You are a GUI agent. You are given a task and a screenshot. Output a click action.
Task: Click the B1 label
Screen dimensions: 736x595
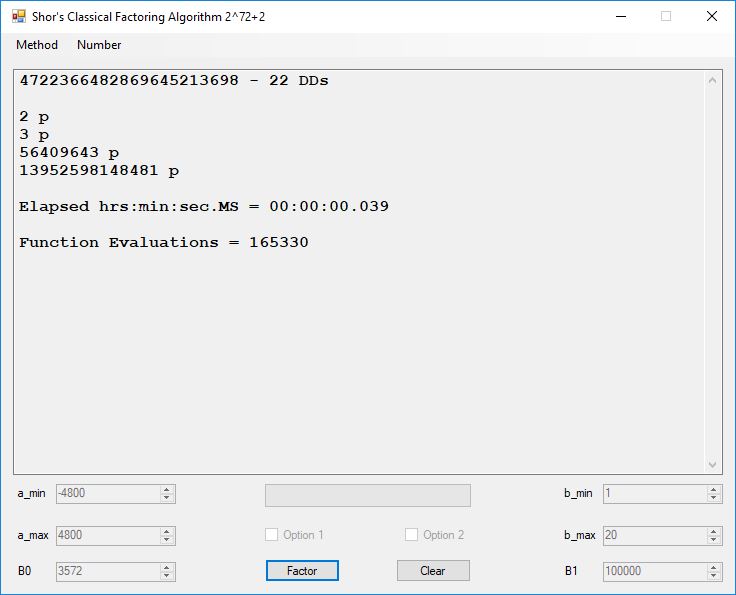click(571, 571)
